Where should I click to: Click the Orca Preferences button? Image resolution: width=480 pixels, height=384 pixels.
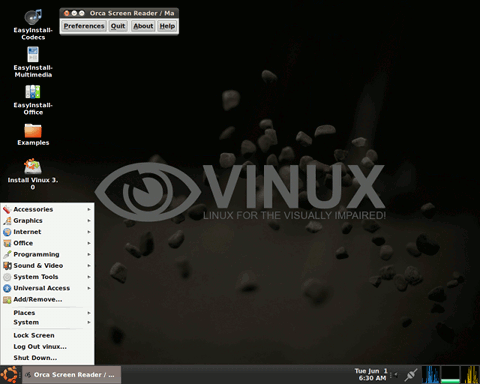coord(84,26)
